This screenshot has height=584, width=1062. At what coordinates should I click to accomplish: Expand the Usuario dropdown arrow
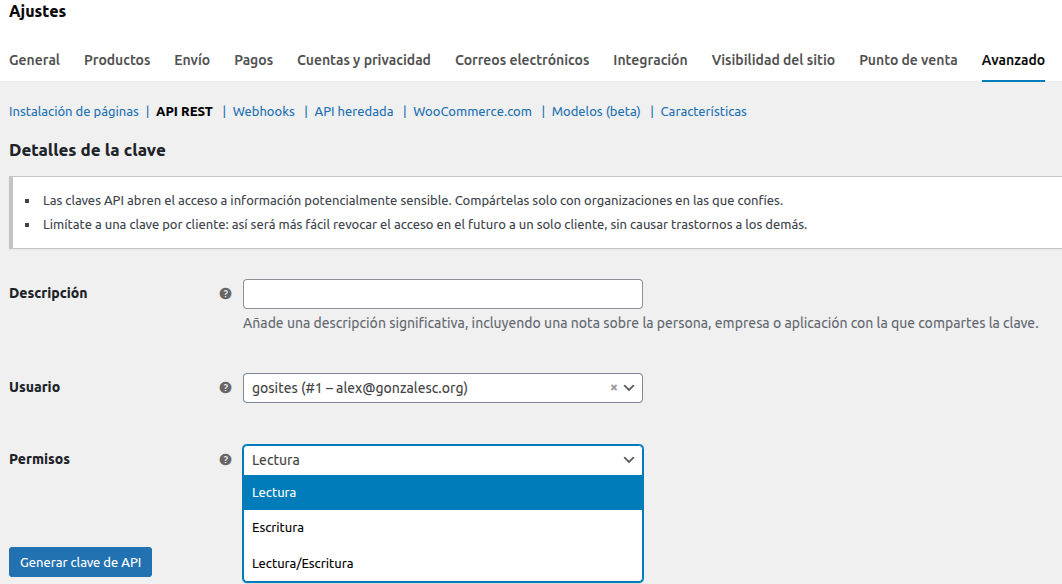[x=629, y=388]
